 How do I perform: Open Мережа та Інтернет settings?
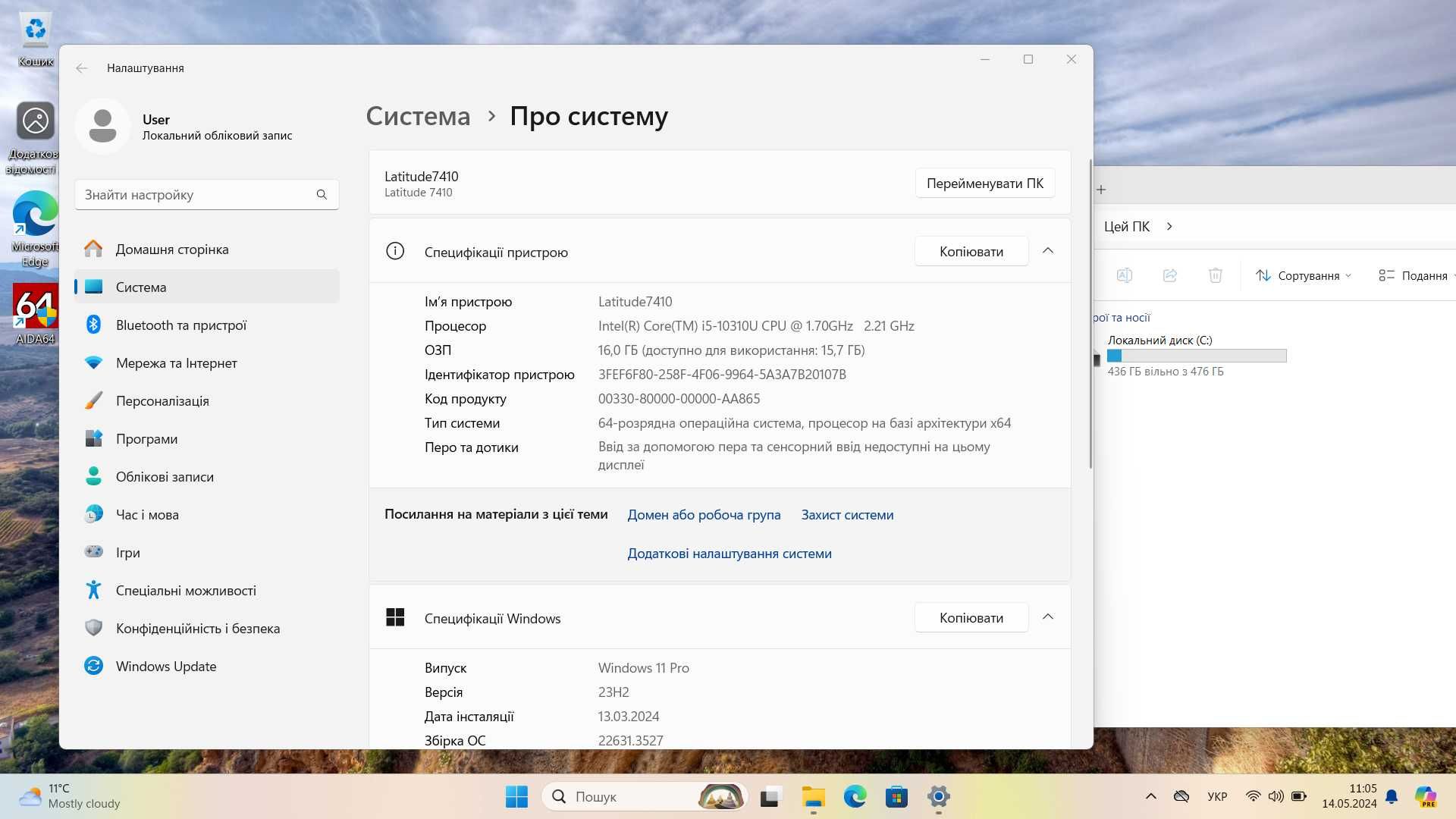click(x=206, y=362)
